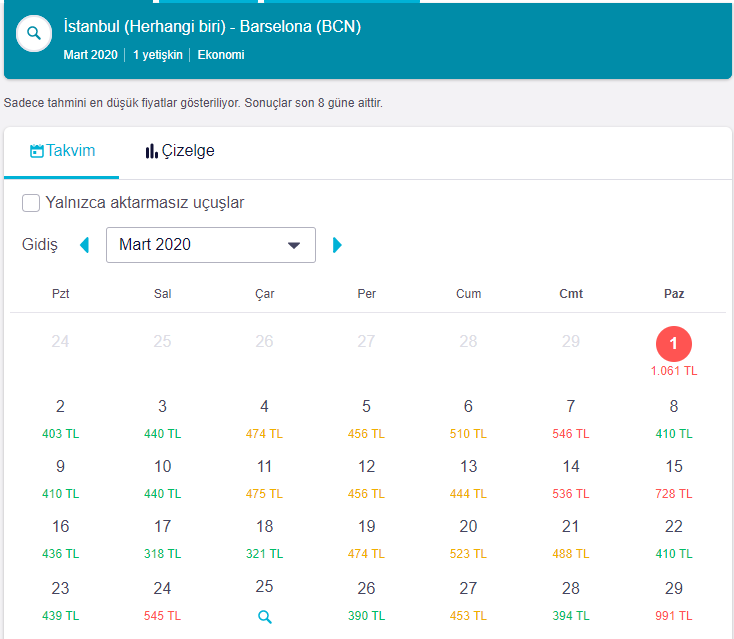Select the red highlighted day 1 circle

pos(674,344)
